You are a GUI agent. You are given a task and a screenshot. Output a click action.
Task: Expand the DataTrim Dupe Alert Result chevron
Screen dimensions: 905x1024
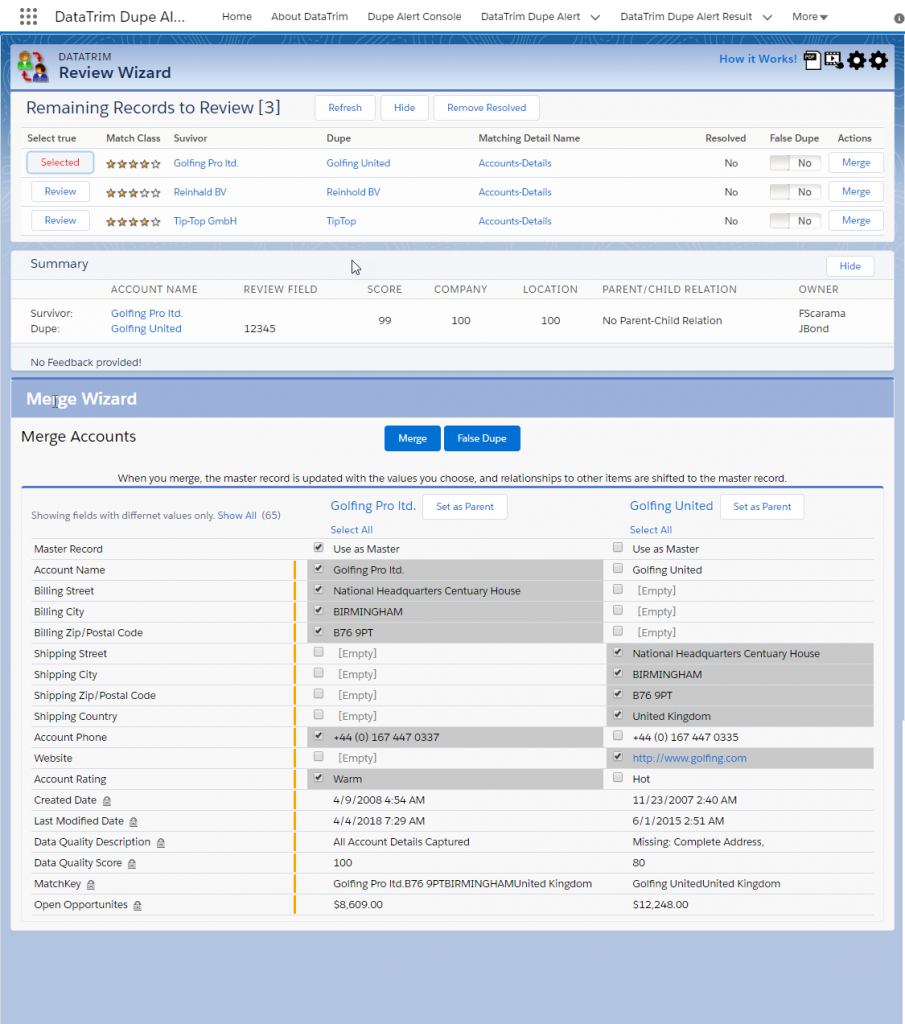pyautogui.click(x=767, y=17)
